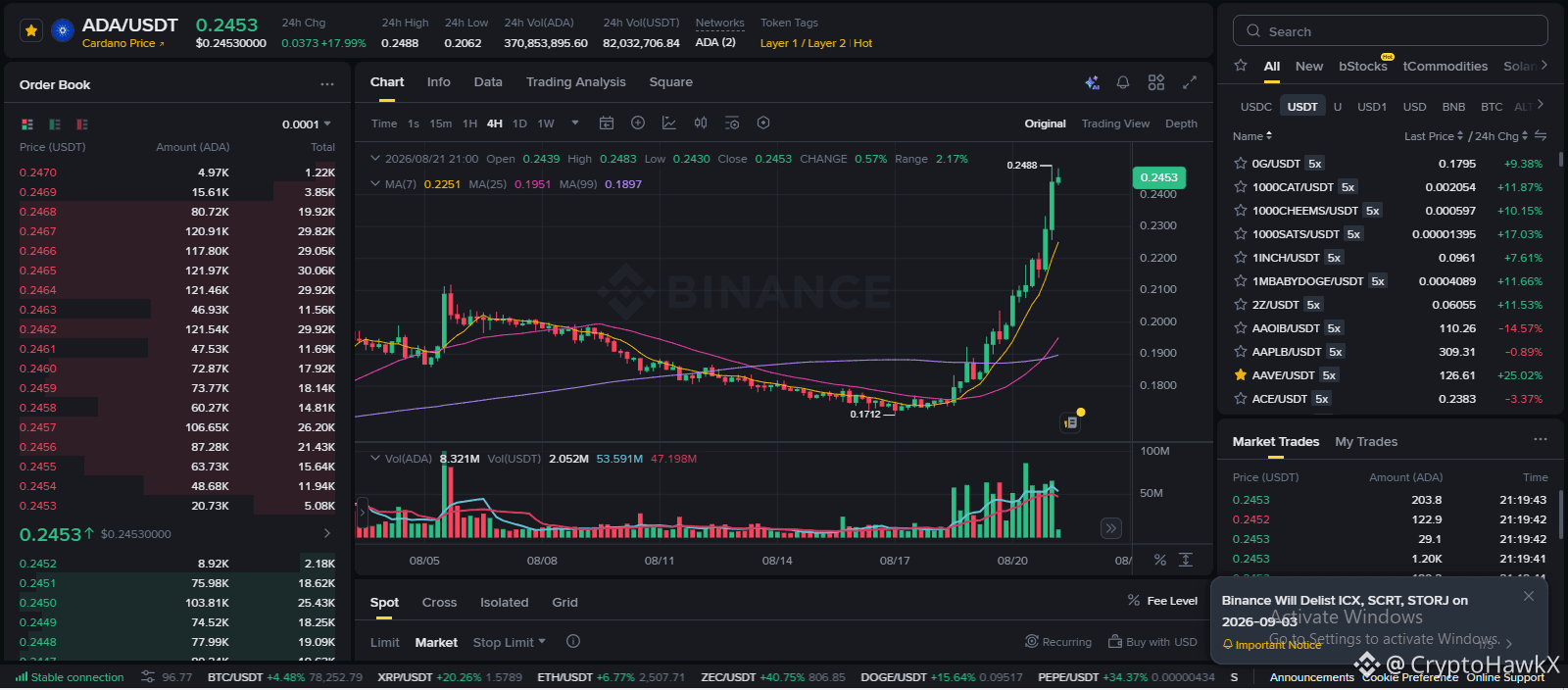Screen dimensions: 1568x690
Task: Open the AI assistant sparkle icon
Action: [1092, 83]
